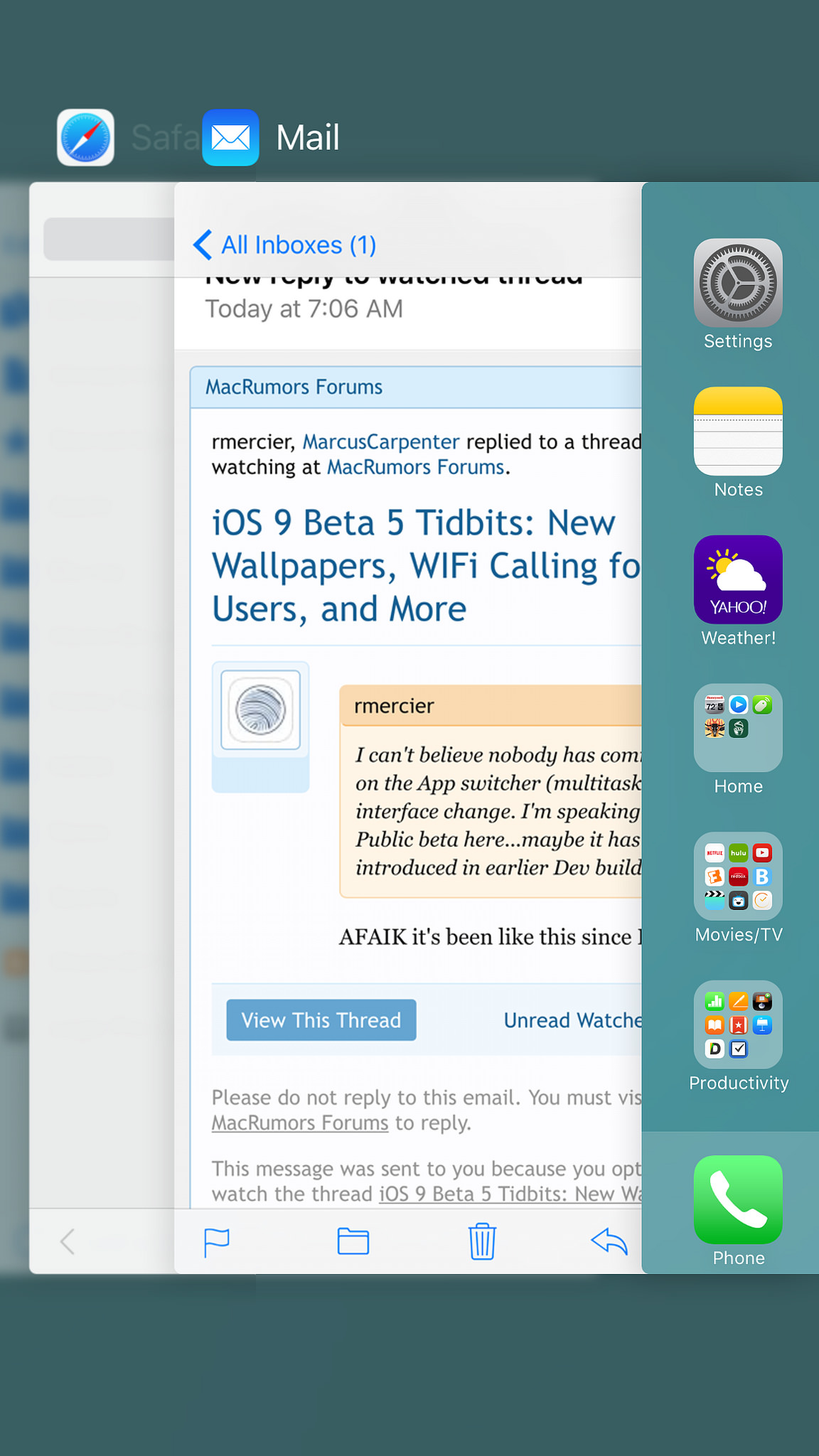Open the Notes app icon

click(x=738, y=431)
